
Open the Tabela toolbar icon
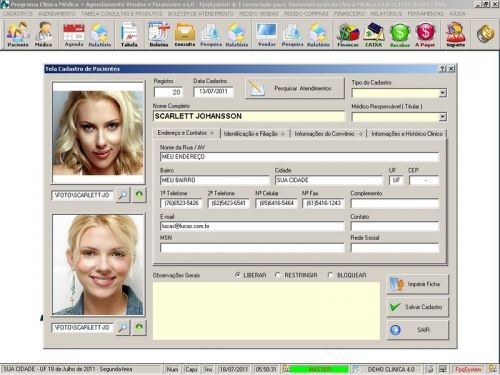pos(129,34)
